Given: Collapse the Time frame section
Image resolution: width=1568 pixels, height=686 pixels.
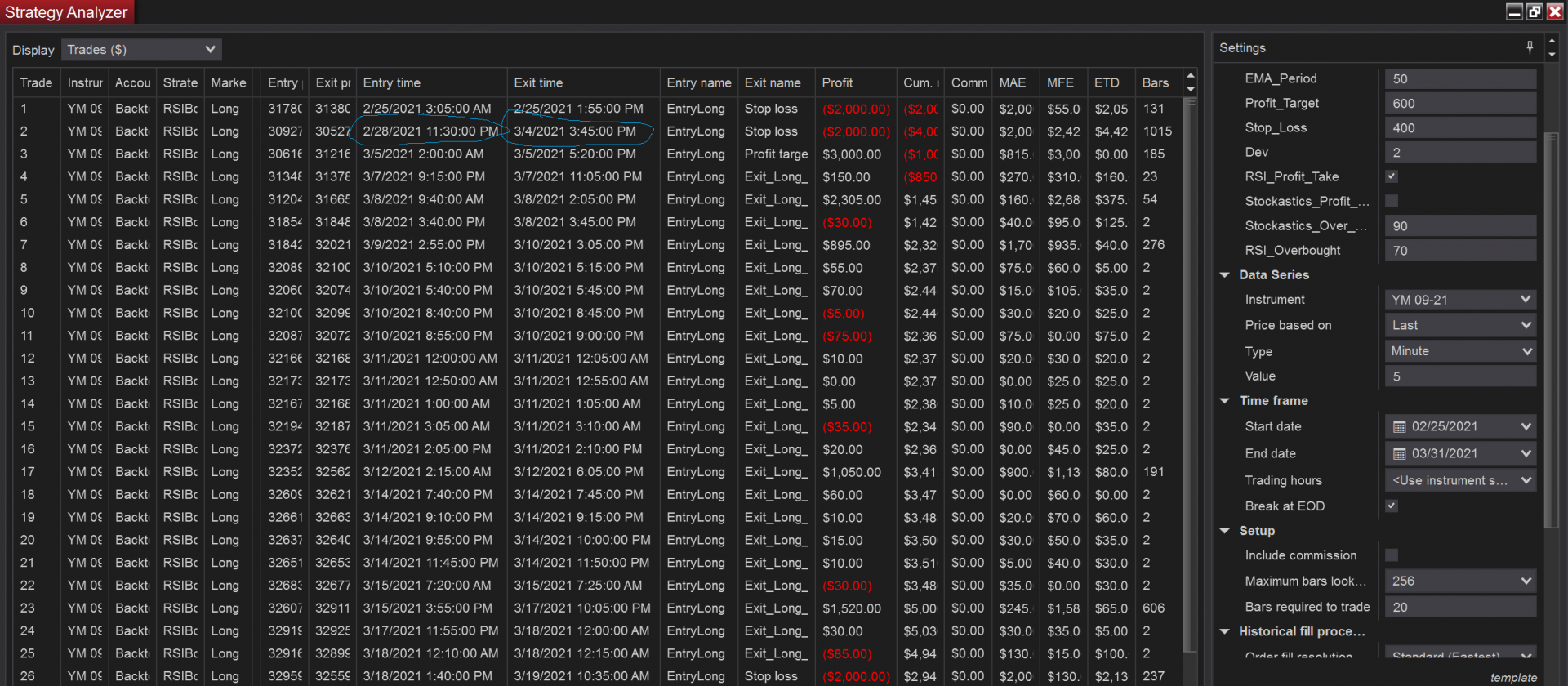Looking at the screenshot, I should point(1224,401).
